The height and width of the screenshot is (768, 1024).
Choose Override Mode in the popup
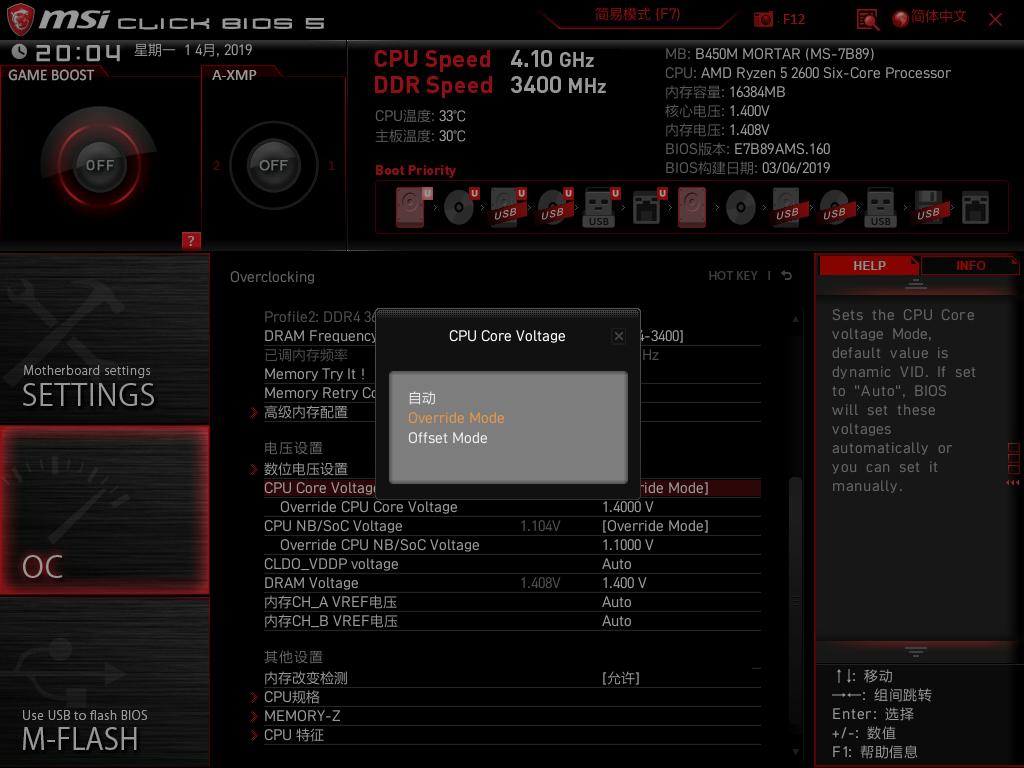[x=456, y=418]
